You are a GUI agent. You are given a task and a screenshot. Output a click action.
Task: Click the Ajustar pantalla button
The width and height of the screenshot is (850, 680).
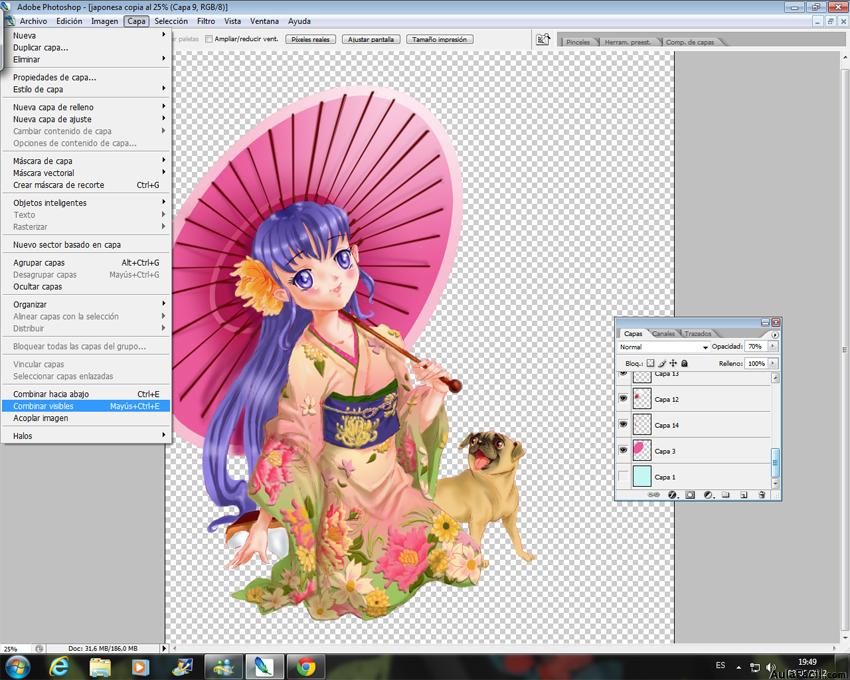click(371, 39)
